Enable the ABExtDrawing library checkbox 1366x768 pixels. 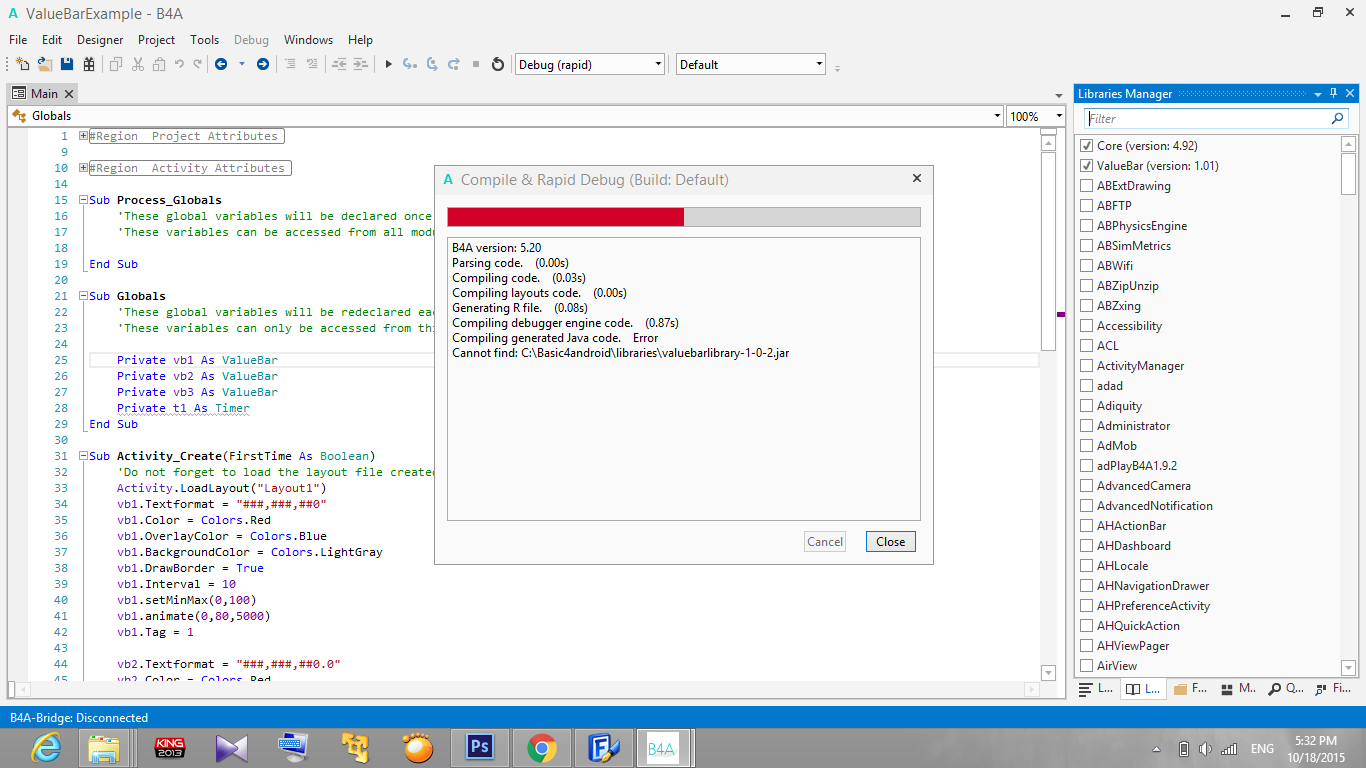1087,186
